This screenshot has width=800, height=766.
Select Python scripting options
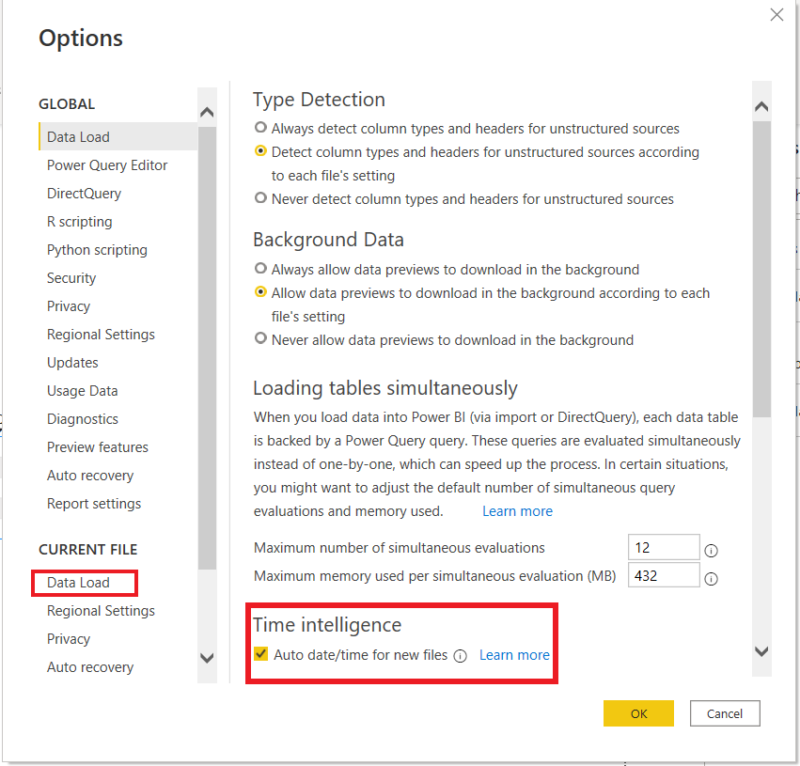click(97, 249)
